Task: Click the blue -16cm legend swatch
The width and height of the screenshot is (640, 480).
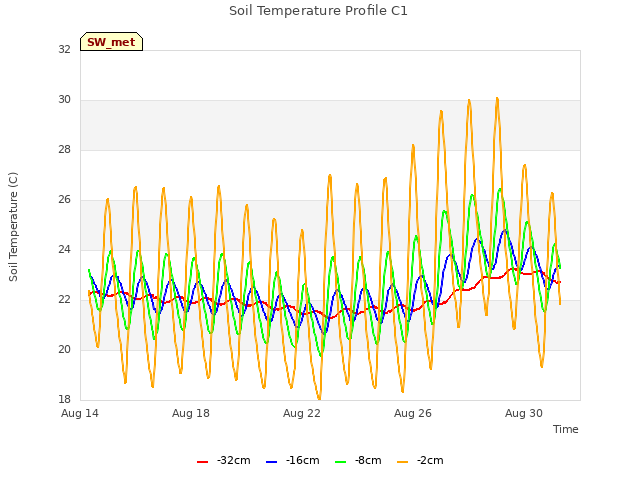Action: click(271, 462)
